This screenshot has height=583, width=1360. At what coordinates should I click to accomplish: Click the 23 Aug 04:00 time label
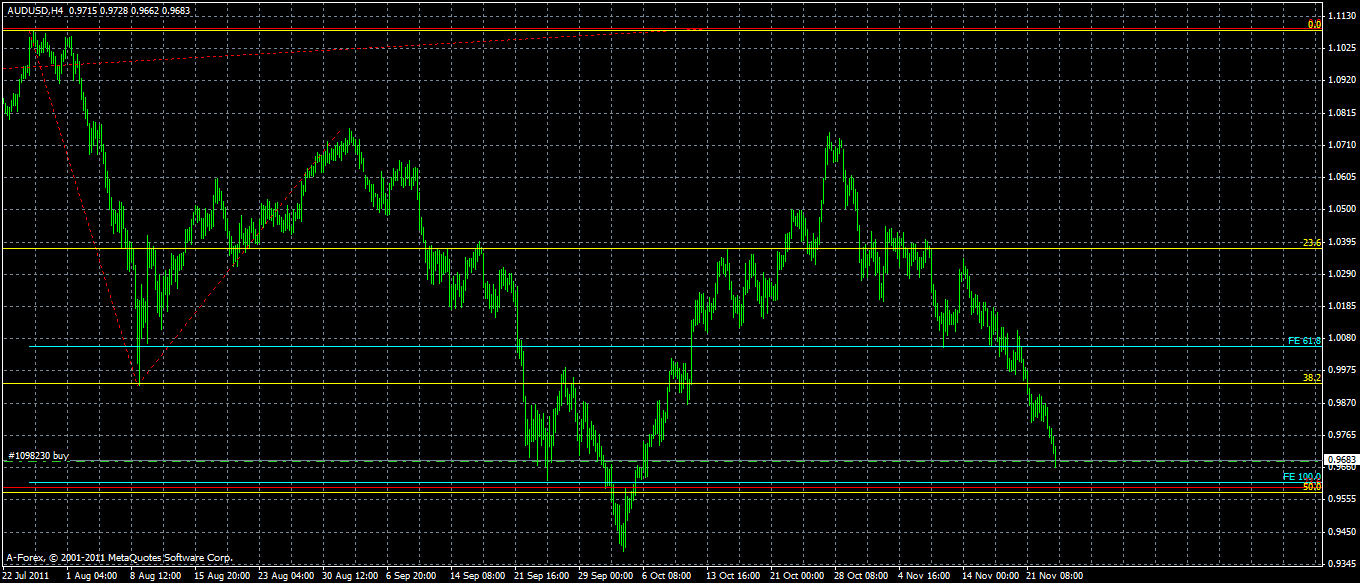tap(285, 576)
